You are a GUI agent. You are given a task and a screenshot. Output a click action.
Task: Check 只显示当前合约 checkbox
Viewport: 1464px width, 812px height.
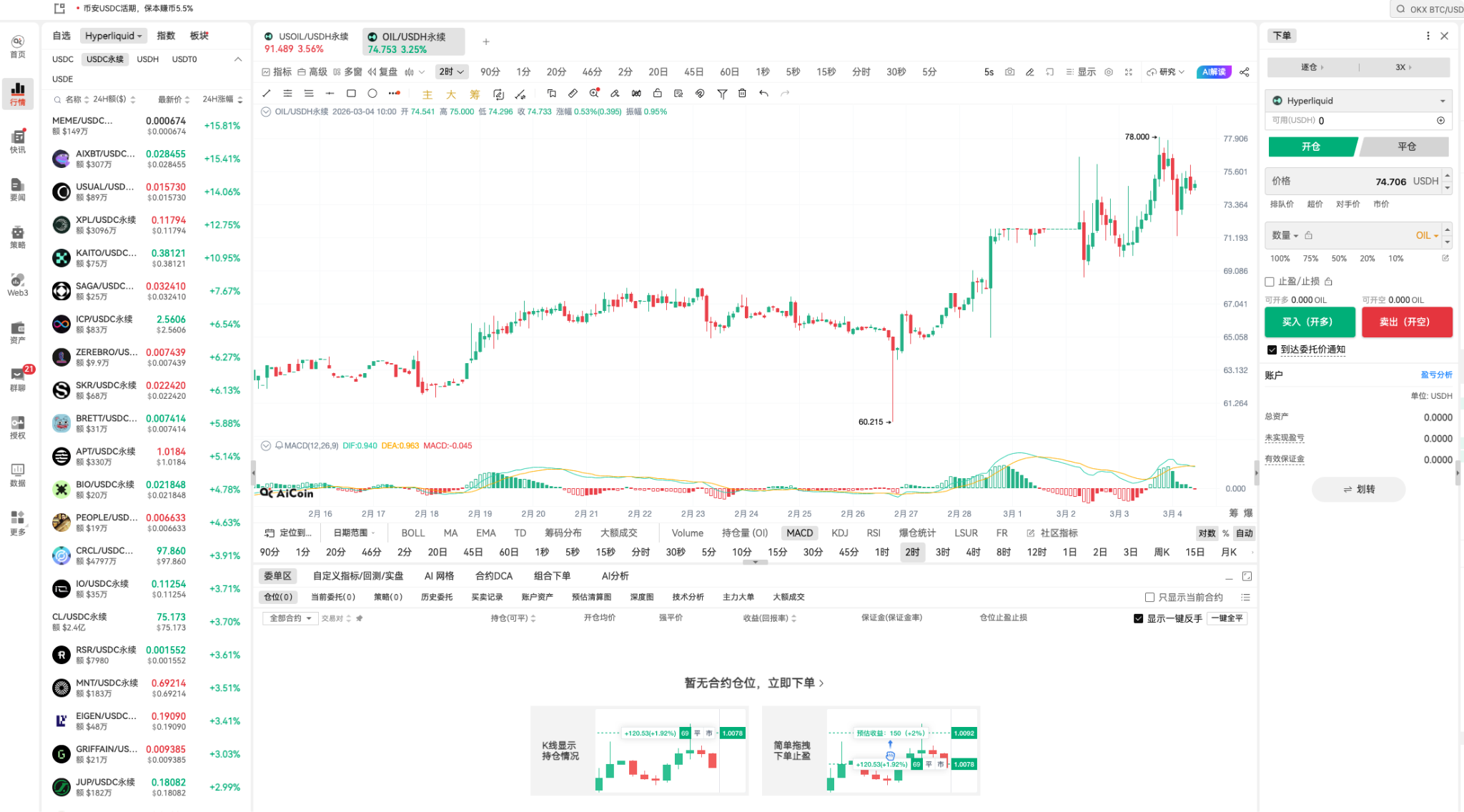click(1149, 598)
